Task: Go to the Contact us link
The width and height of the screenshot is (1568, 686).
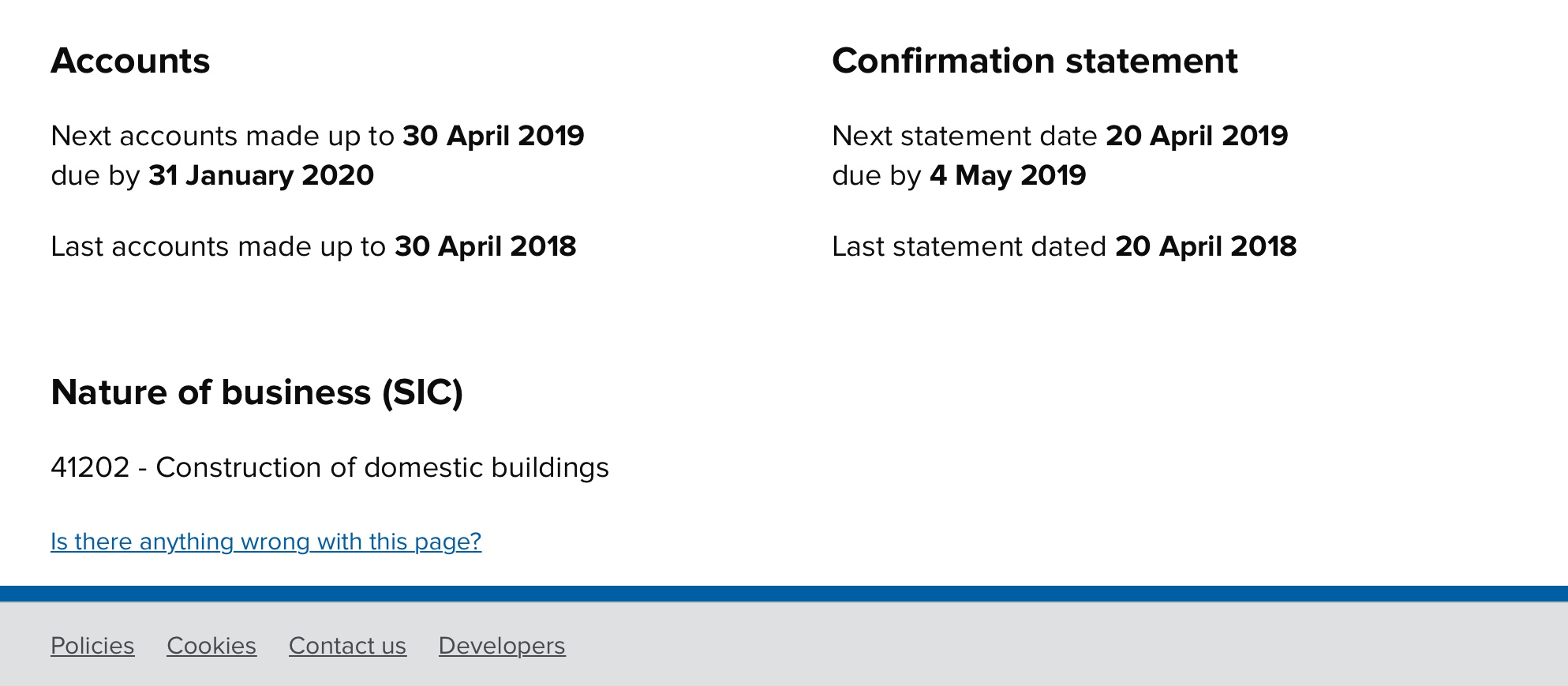Action: click(347, 646)
